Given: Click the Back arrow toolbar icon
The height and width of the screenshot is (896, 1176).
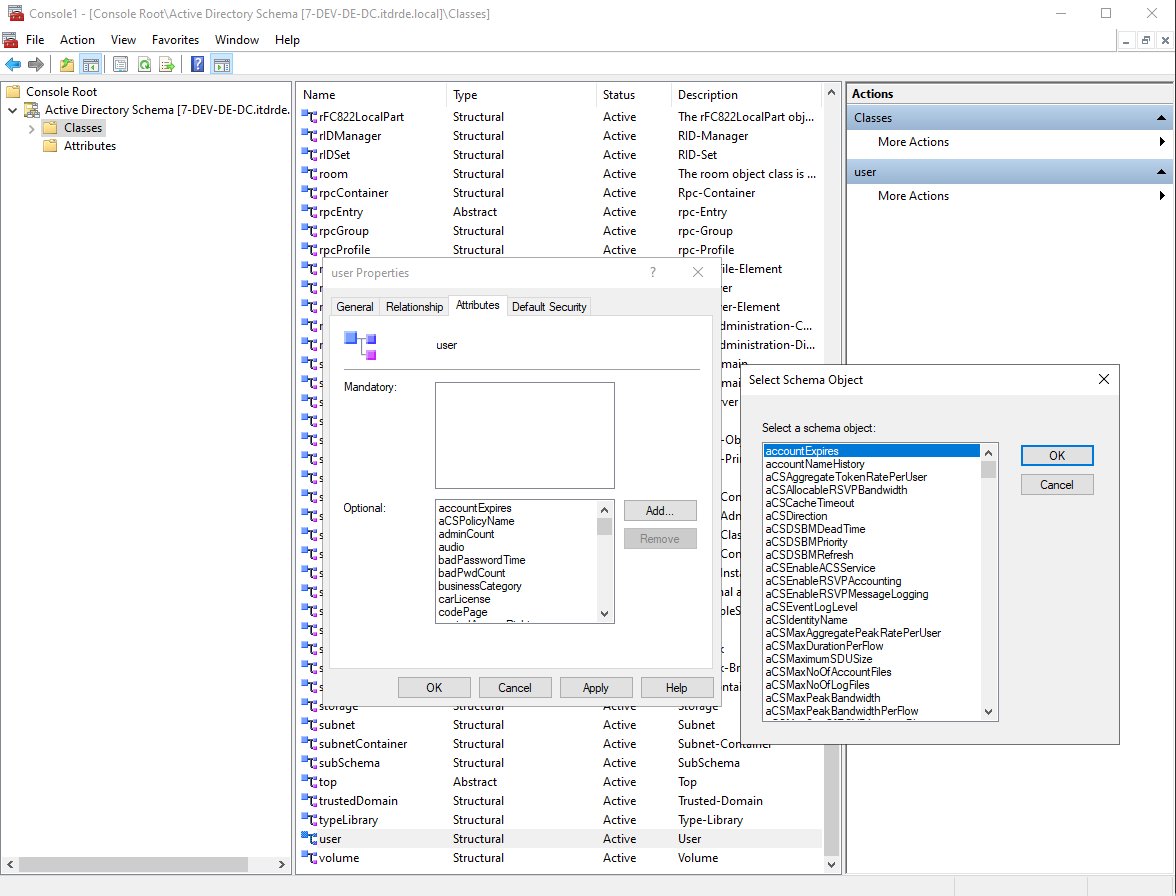Looking at the screenshot, I should click(x=13, y=64).
